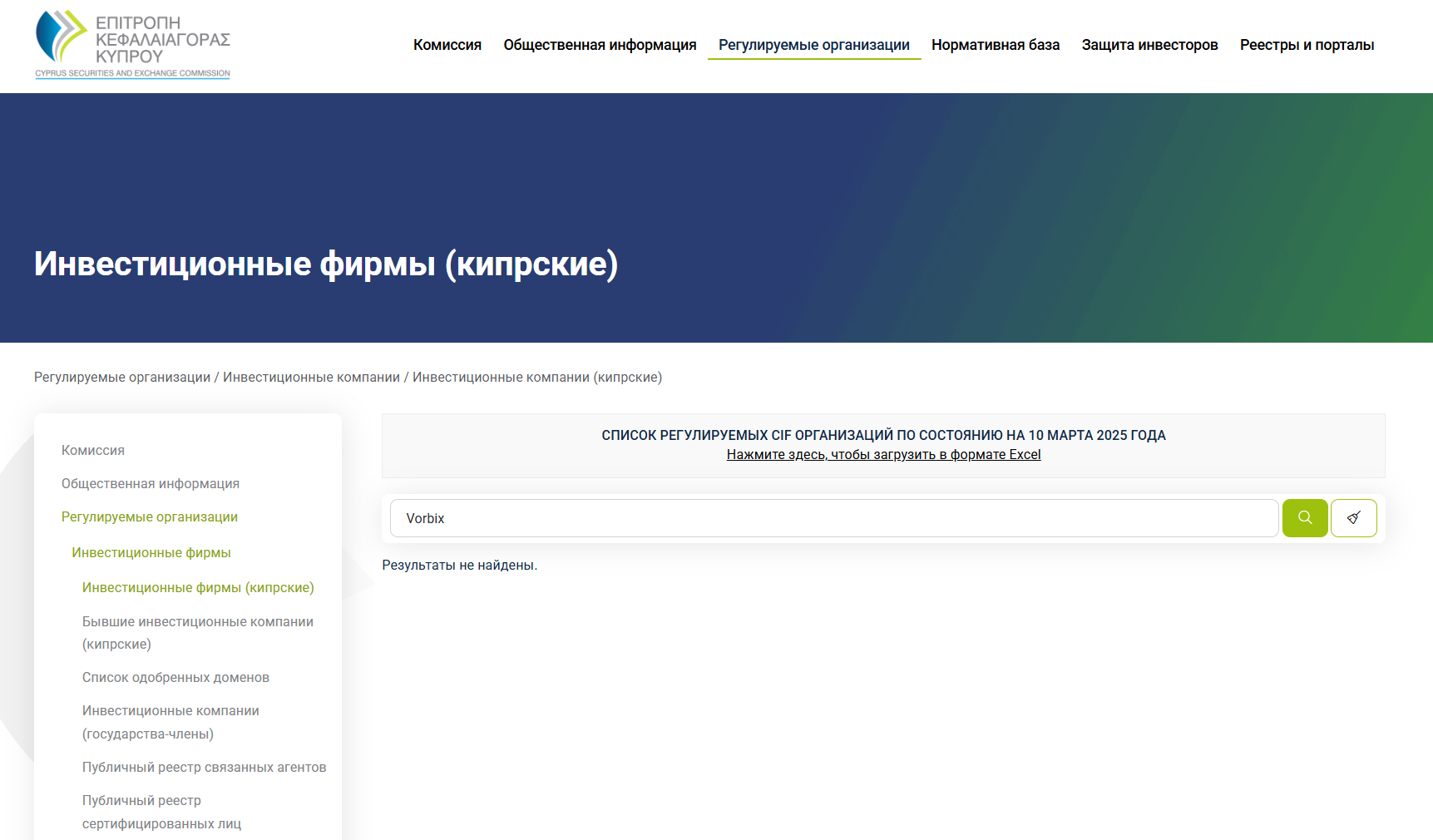Click the Excel download link
This screenshot has height=840, width=1433.
[883, 455]
